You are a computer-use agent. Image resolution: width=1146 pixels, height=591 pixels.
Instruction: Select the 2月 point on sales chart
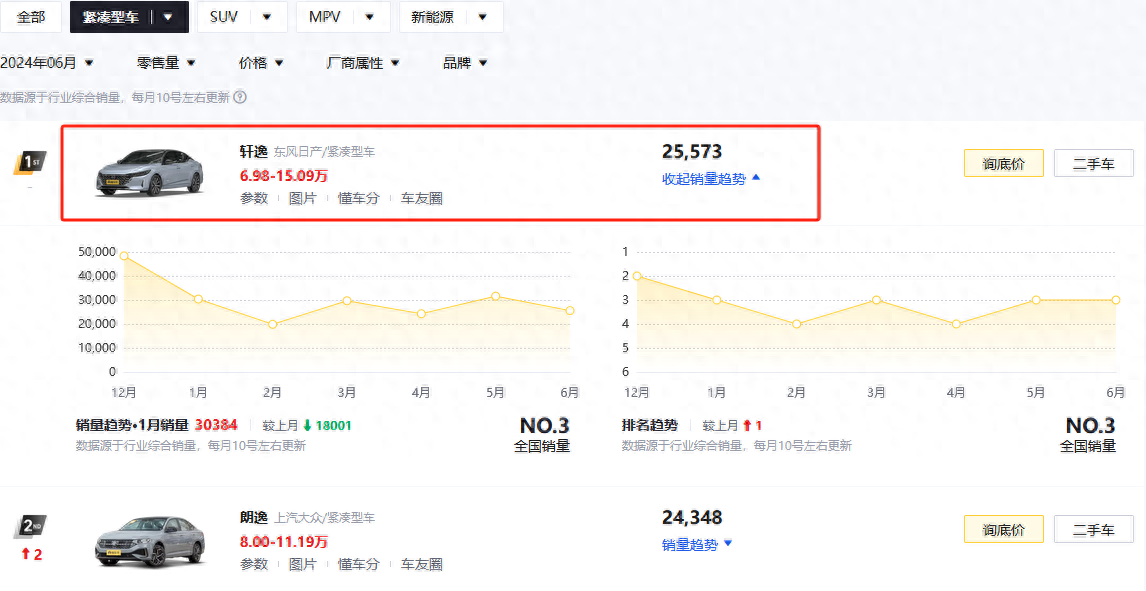273,324
